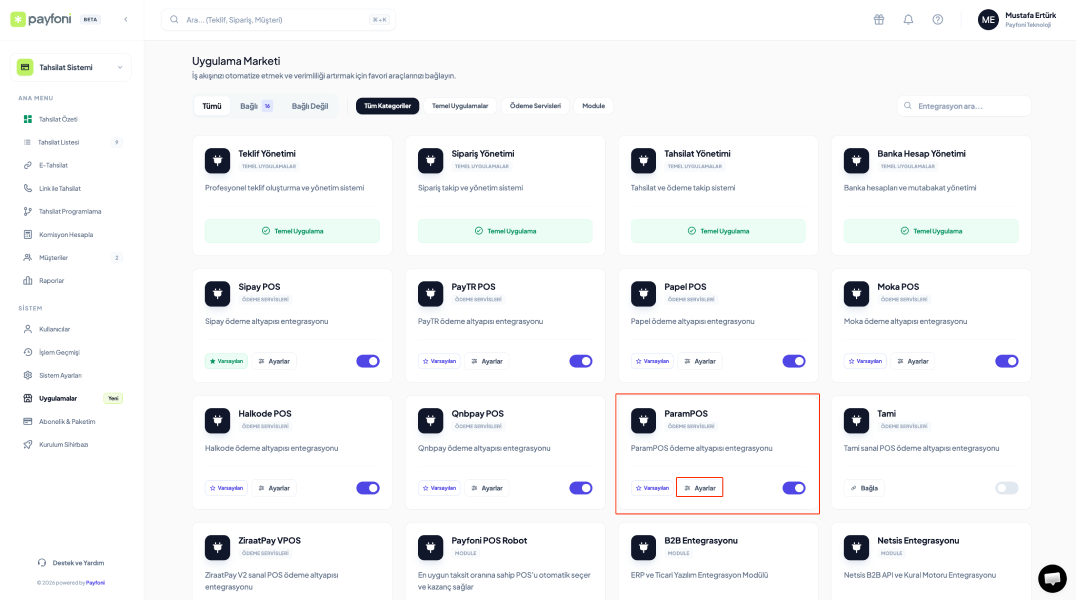Disable the Sipay POS toggle

[368, 361]
